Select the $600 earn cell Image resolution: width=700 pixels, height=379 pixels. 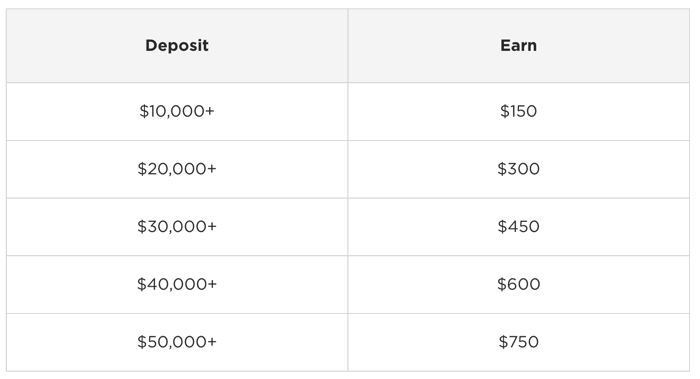click(519, 284)
